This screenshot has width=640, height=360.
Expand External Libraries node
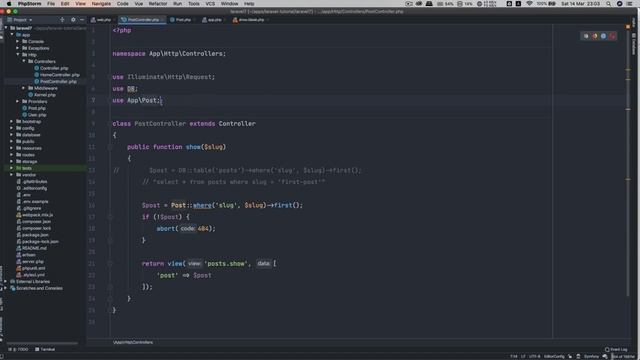point(6,282)
